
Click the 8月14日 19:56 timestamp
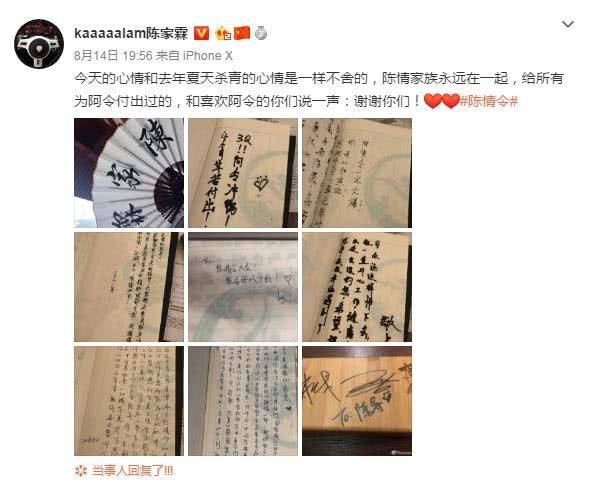pos(113,56)
